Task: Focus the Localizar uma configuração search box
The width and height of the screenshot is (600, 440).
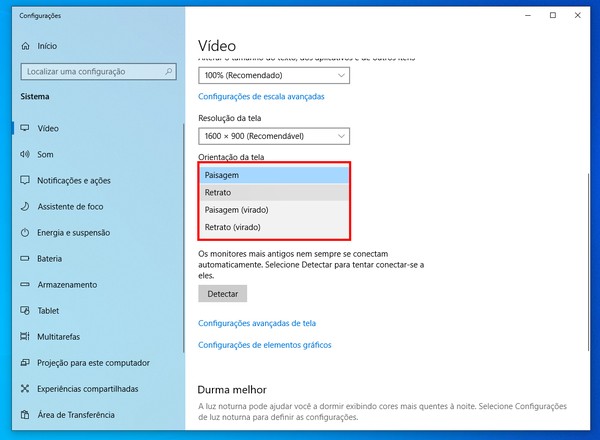Action: point(99,72)
